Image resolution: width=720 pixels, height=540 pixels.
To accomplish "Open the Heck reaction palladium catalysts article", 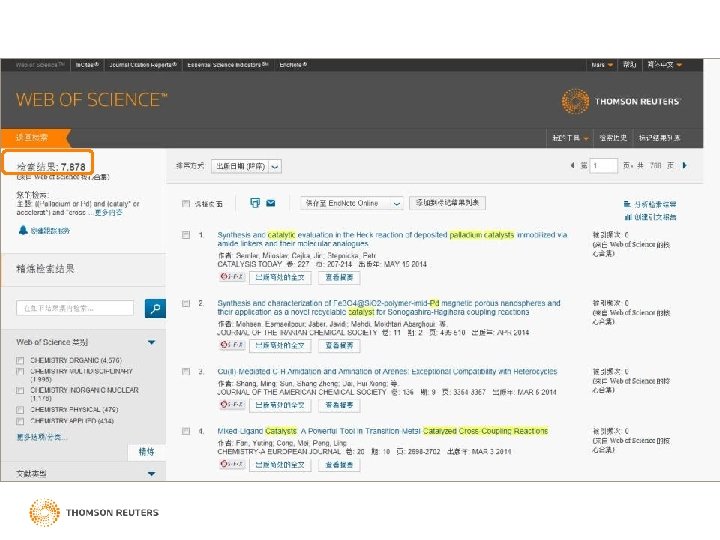I will [x=392, y=239].
